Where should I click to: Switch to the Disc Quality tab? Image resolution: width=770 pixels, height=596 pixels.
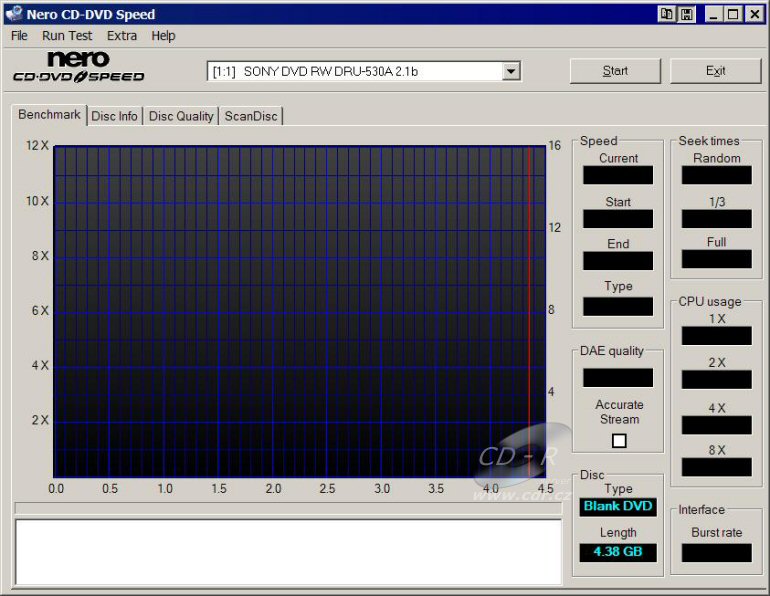pos(181,116)
